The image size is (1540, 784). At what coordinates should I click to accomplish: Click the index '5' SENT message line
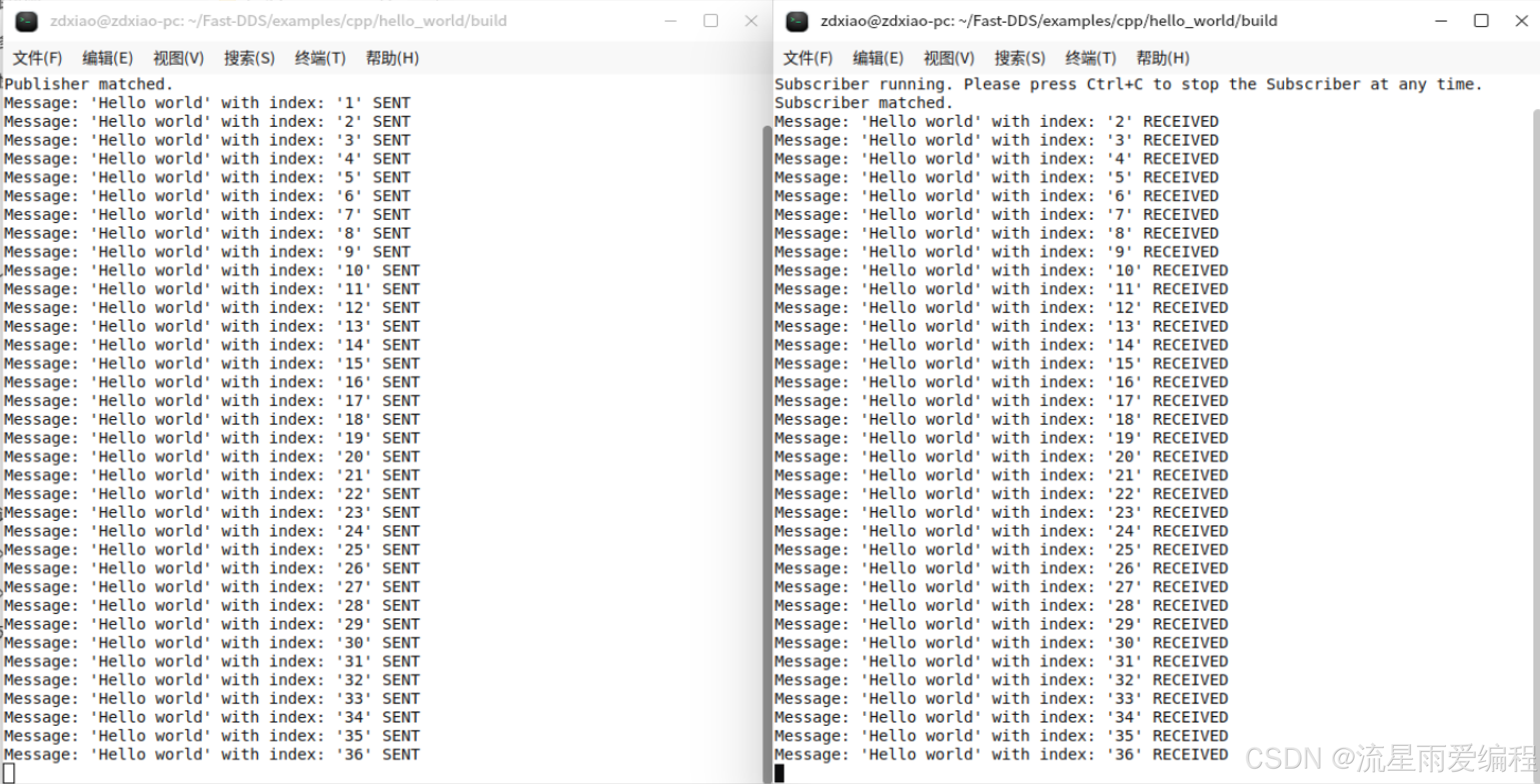click(x=207, y=178)
